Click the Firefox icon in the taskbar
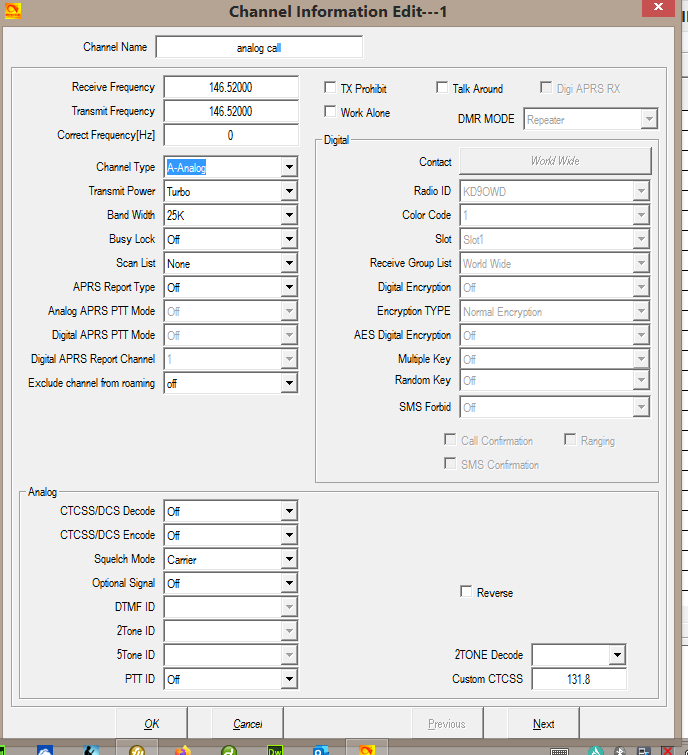This screenshot has height=755, width=688. (182, 750)
